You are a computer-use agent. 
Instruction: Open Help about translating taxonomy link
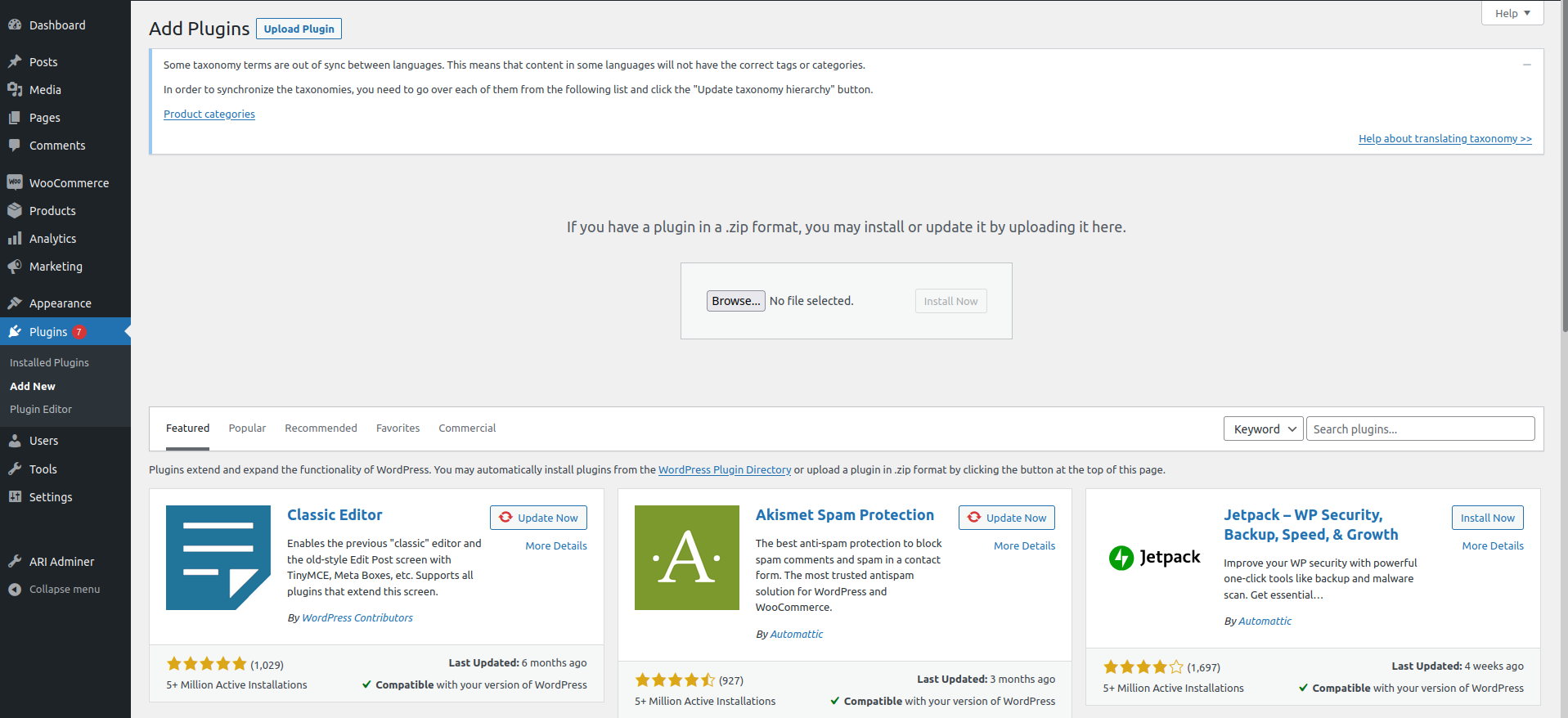[1445, 139]
